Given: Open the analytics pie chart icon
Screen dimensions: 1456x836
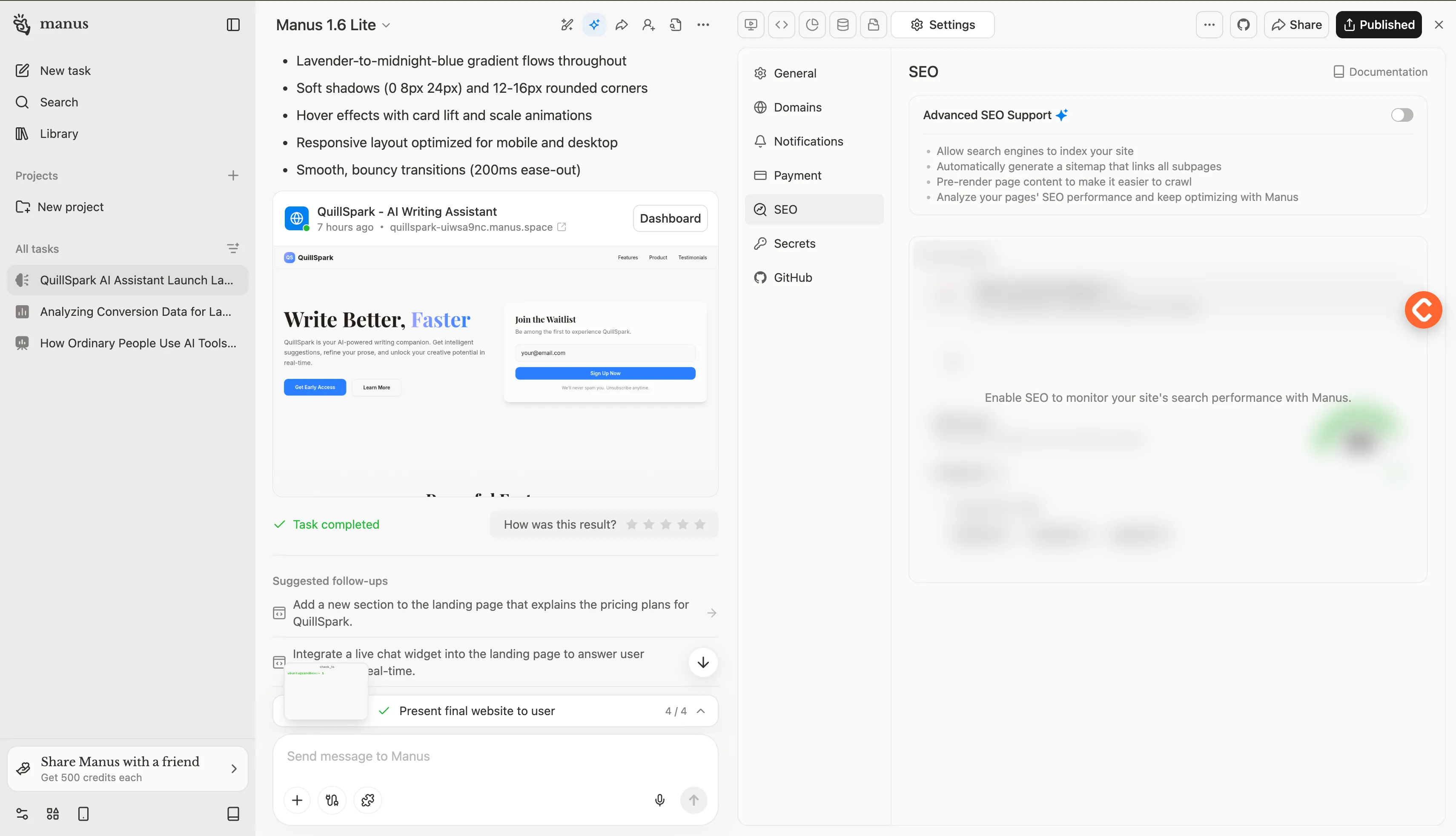Looking at the screenshot, I should (812, 25).
